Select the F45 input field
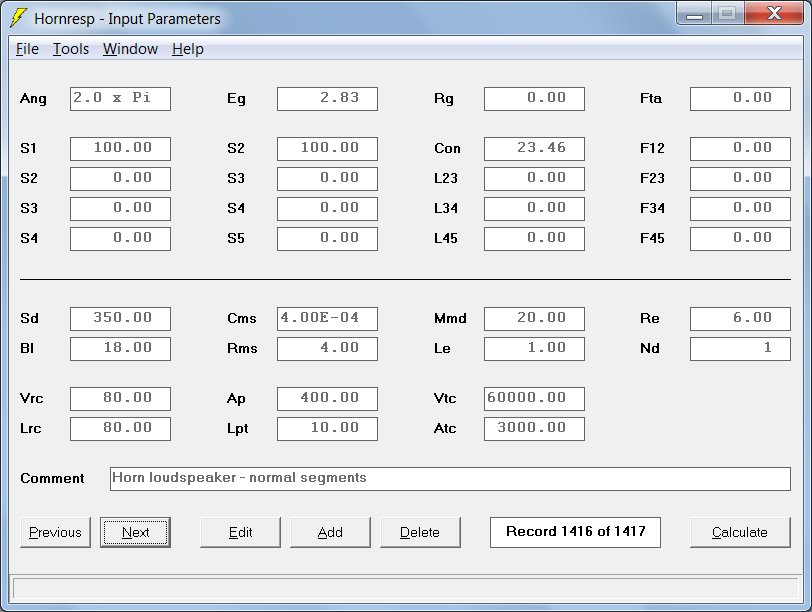 (741, 239)
